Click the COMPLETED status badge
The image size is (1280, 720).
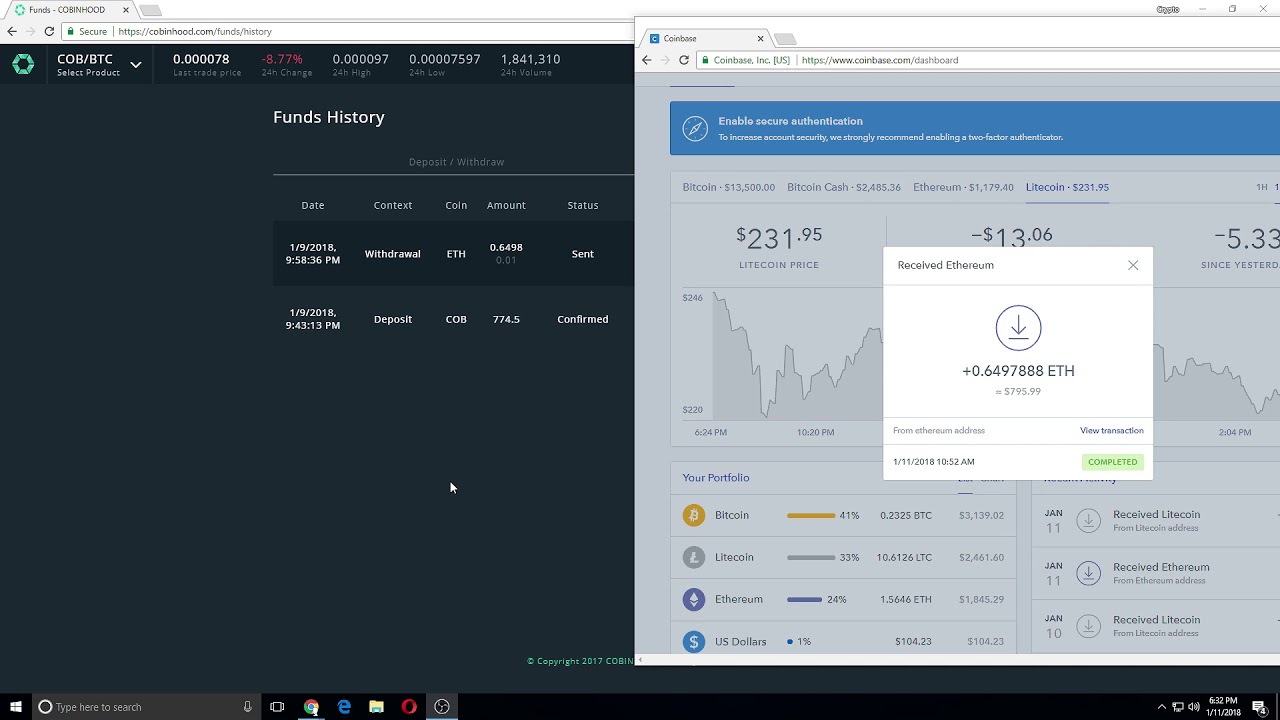(x=1113, y=462)
